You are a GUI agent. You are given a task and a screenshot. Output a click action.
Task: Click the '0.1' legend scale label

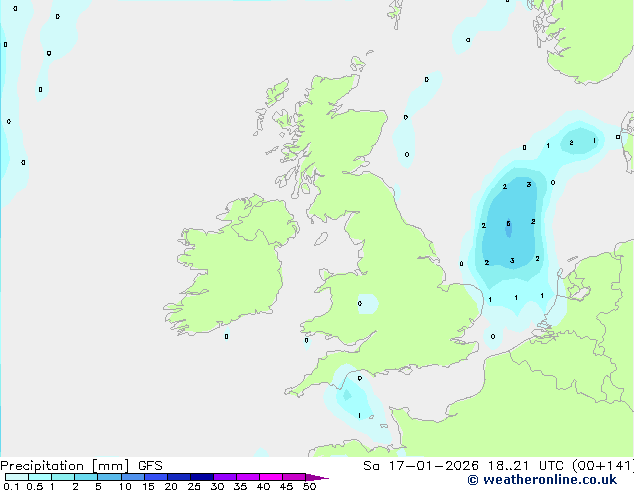point(11,486)
